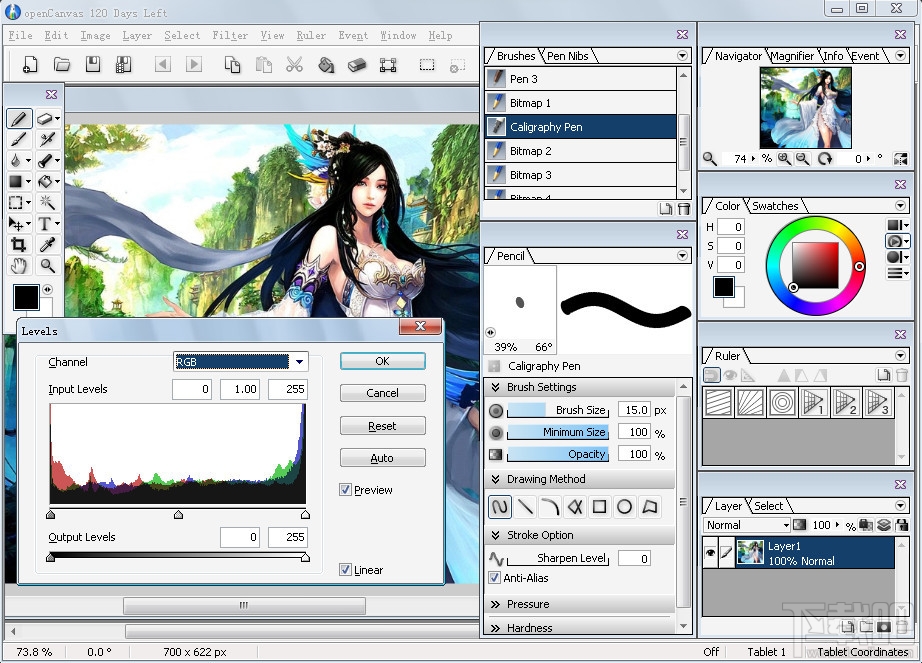Select the Crop tool
This screenshot has height=663, width=922.
tap(17, 245)
